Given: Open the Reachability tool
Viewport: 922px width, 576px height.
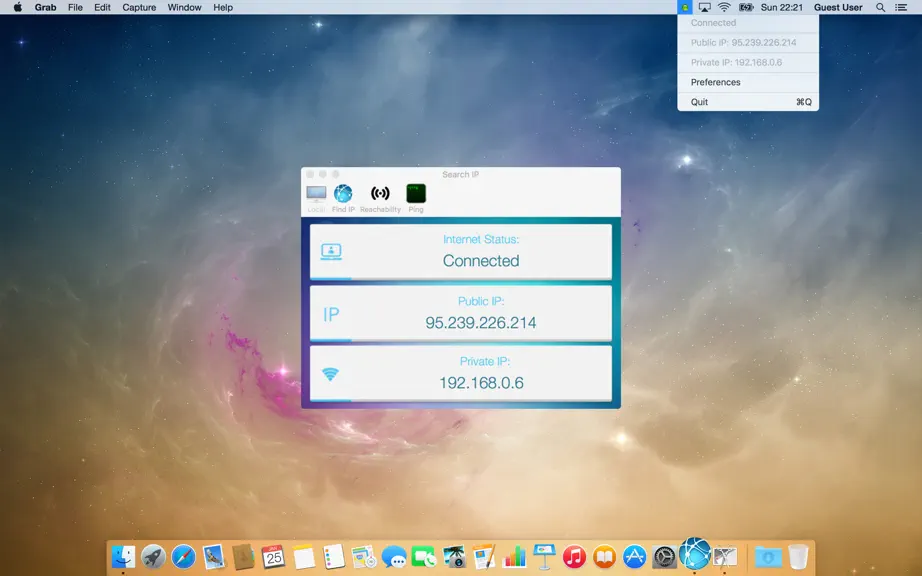Looking at the screenshot, I should [x=380, y=198].
